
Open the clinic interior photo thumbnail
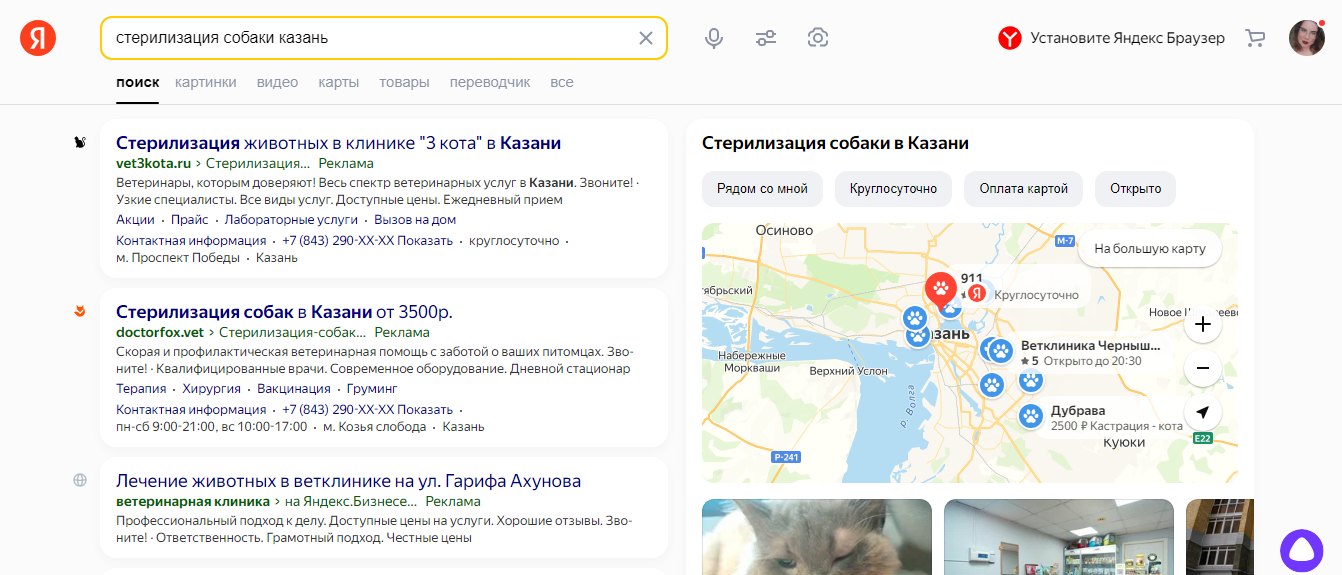(x=1059, y=537)
